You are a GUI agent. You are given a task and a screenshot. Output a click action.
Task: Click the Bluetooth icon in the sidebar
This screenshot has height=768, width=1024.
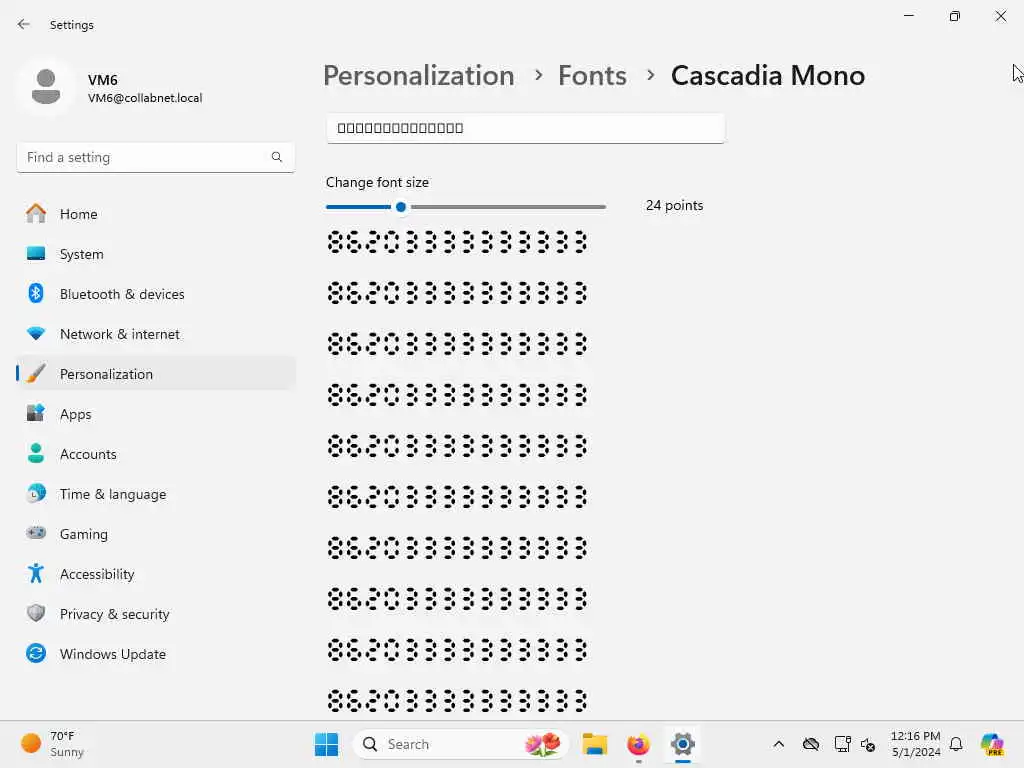click(x=36, y=293)
